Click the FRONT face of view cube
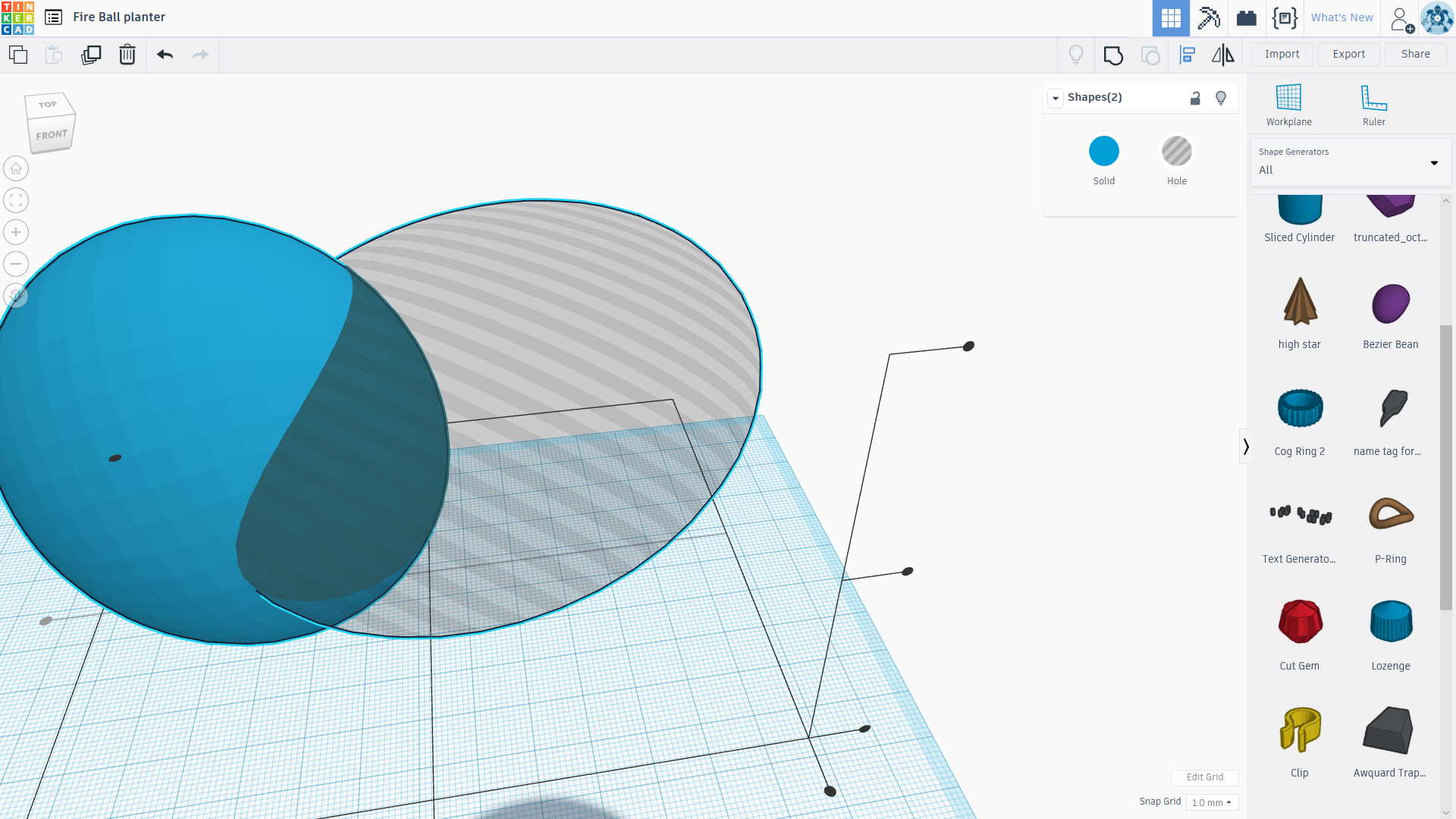This screenshot has height=819, width=1456. coord(52,135)
